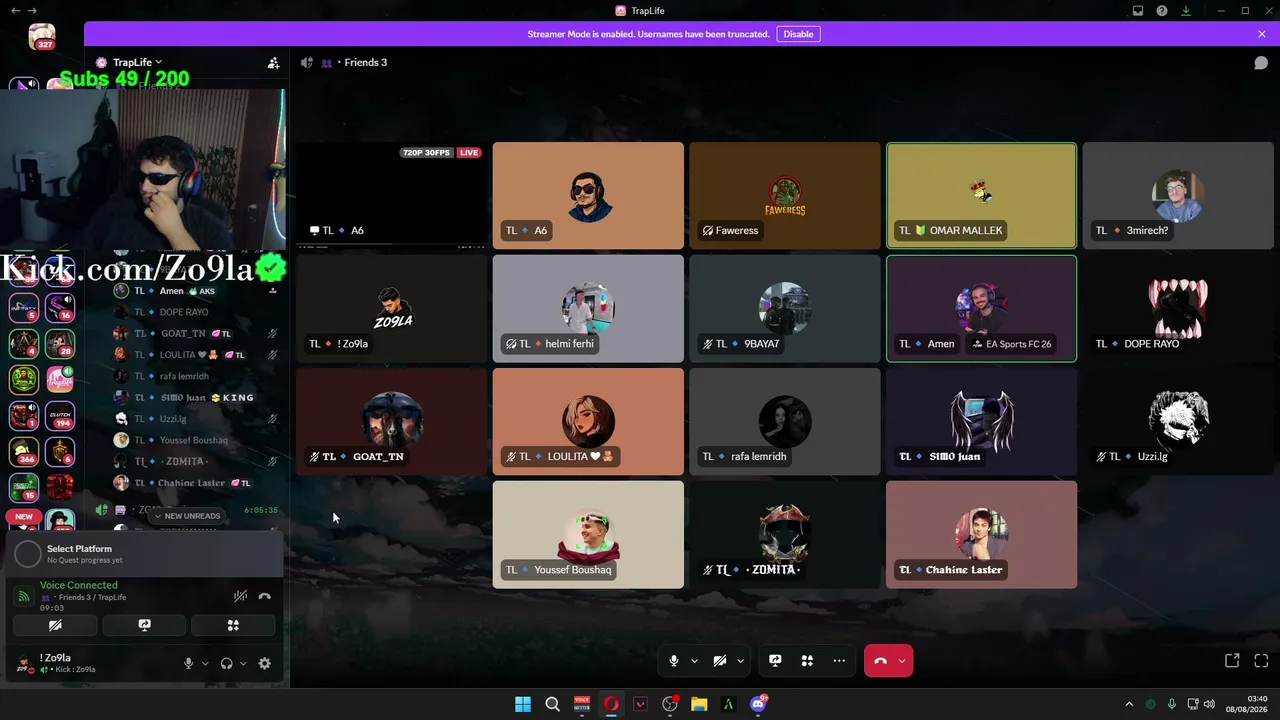Click Select Platform quest prompt
This screenshot has width=1280, height=720.
[x=144, y=553]
